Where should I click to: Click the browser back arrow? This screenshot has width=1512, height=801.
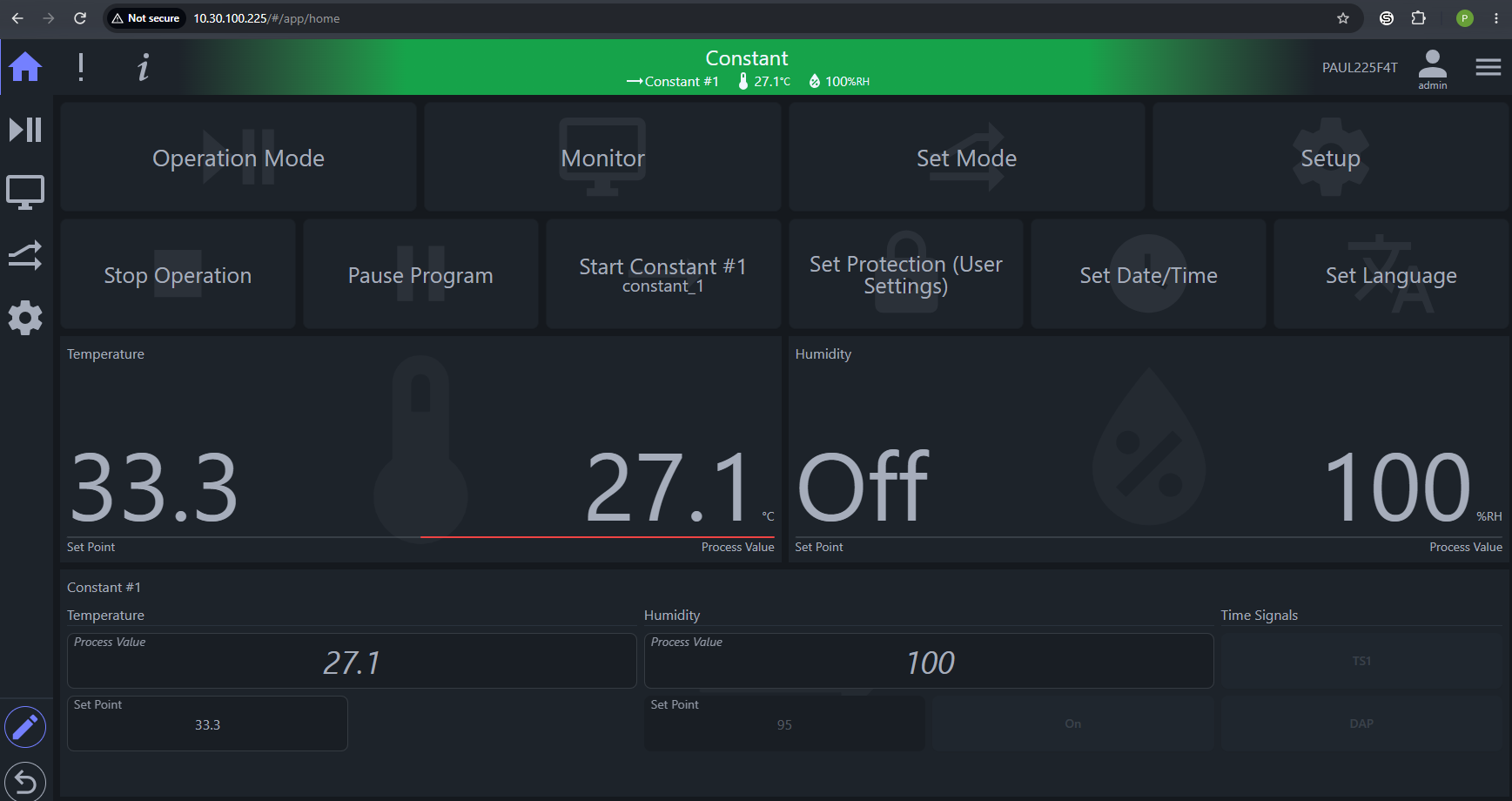click(17, 18)
